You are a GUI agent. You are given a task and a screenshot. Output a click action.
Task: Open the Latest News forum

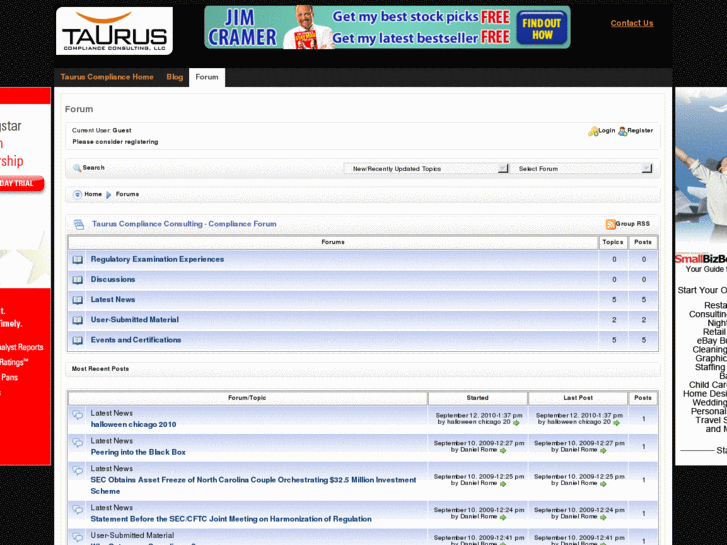click(x=113, y=300)
